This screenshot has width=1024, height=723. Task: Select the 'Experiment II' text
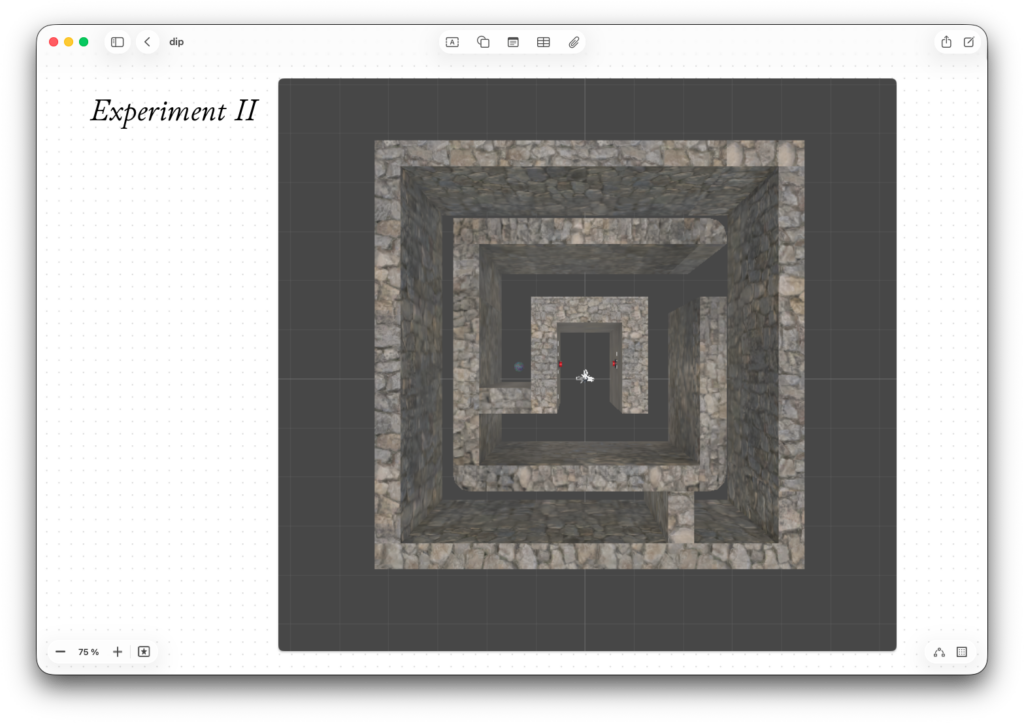tap(174, 111)
